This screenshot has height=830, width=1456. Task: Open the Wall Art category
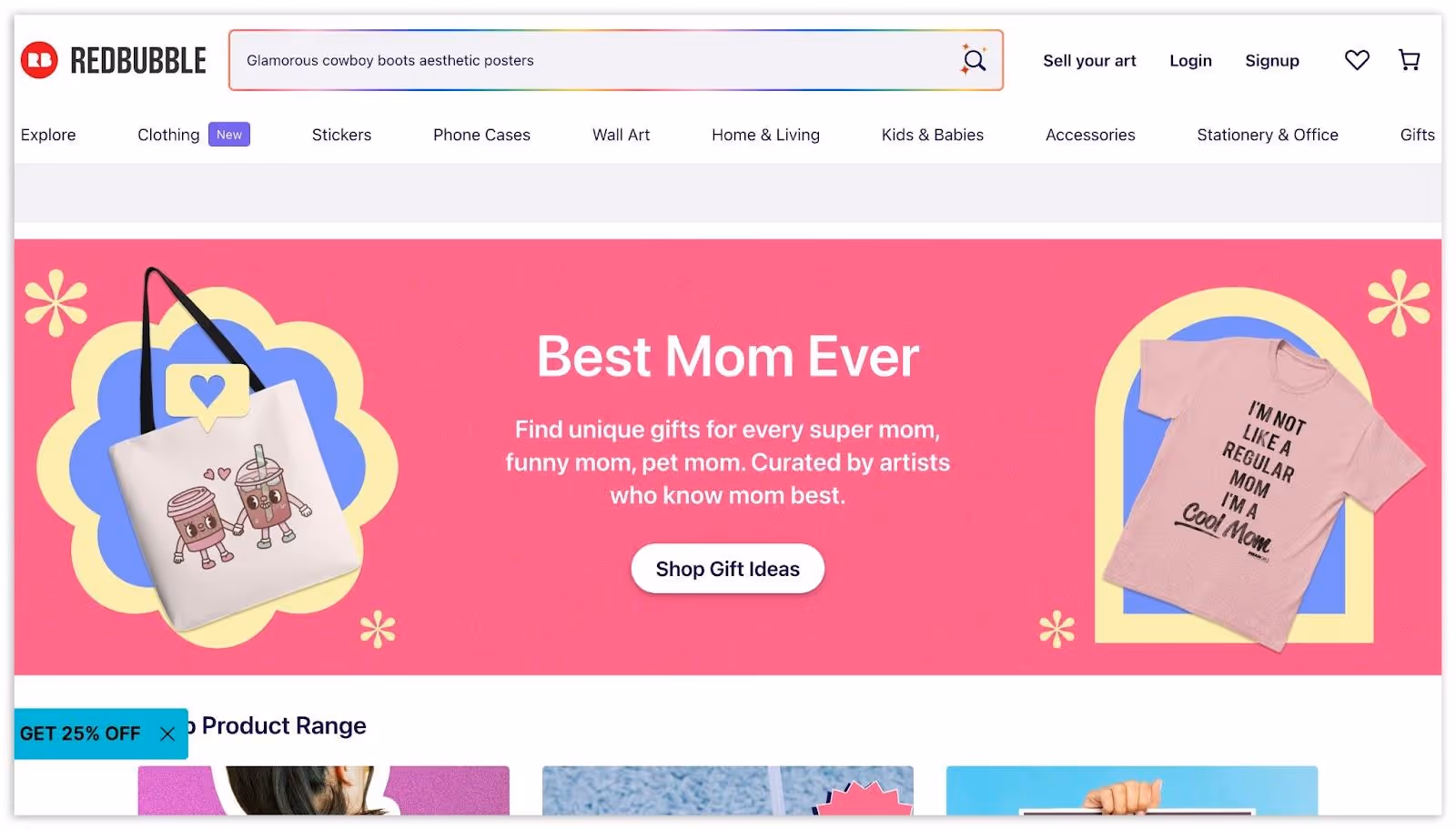coord(622,135)
